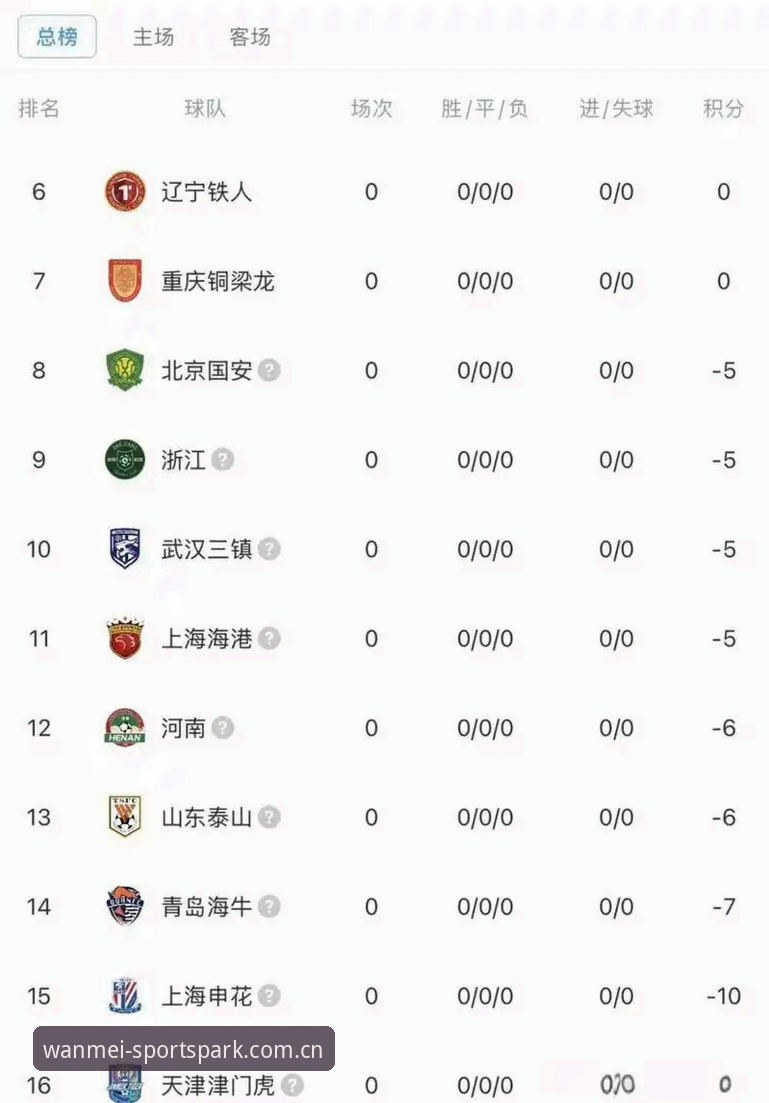The image size is (769, 1103).
Task: Tap the question mark next to 浙江
Action: (x=222, y=459)
